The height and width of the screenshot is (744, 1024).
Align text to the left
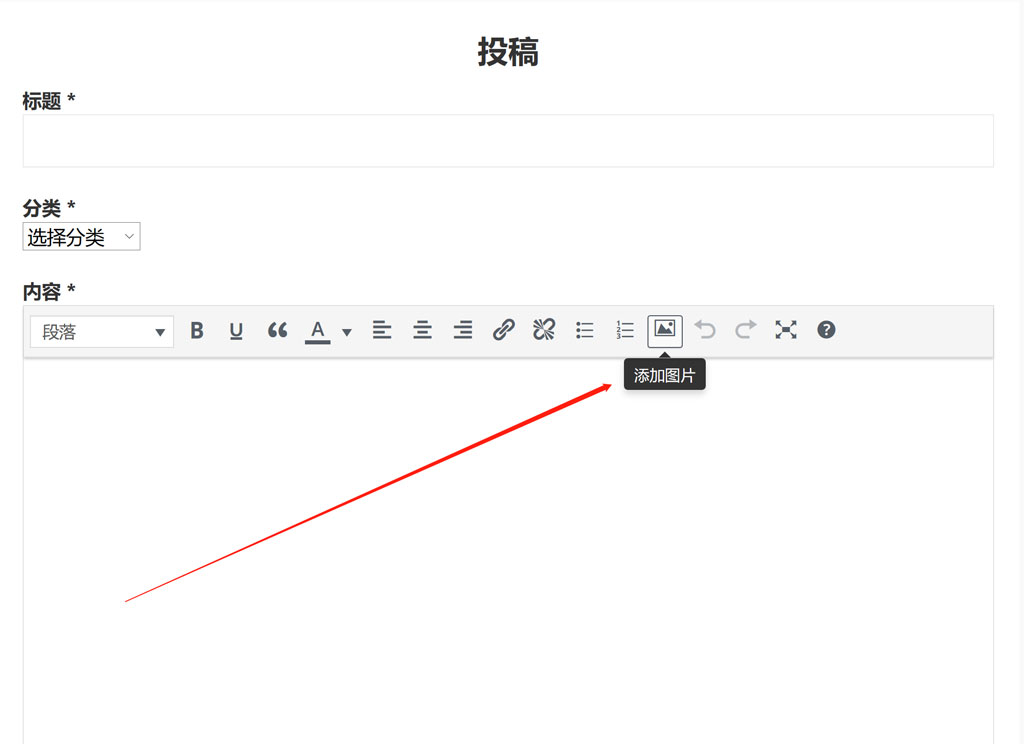click(382, 331)
